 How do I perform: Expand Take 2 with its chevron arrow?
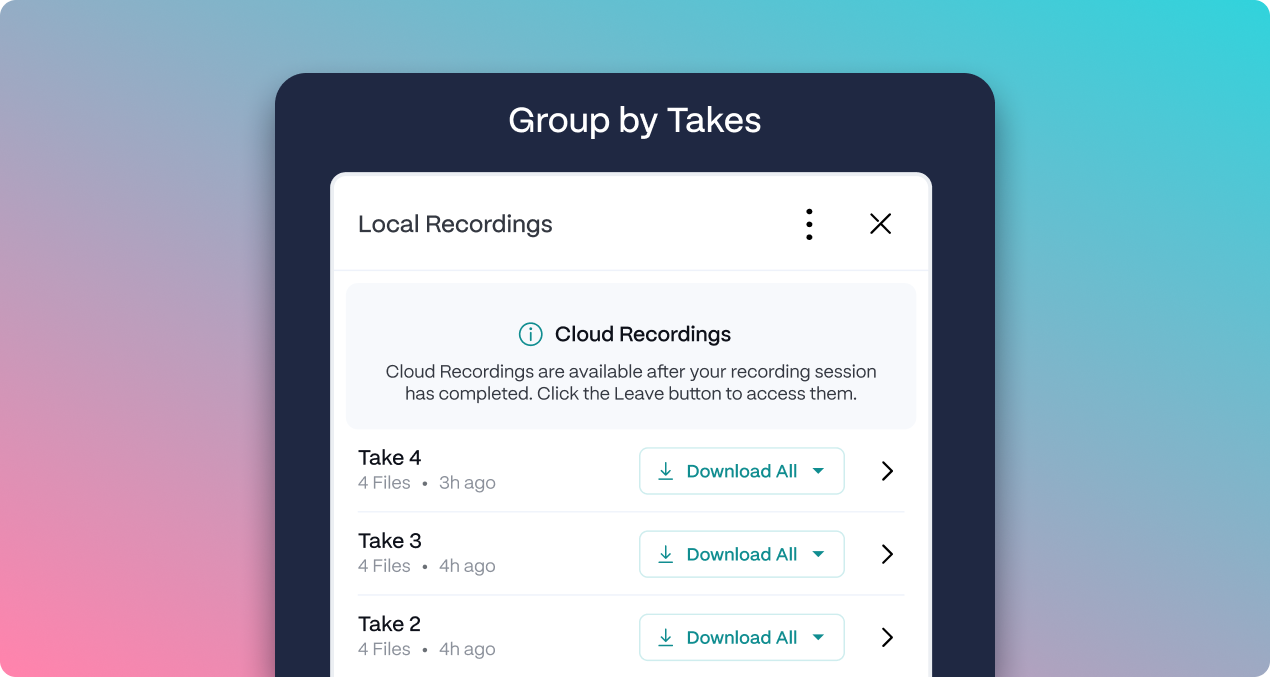[x=887, y=637]
